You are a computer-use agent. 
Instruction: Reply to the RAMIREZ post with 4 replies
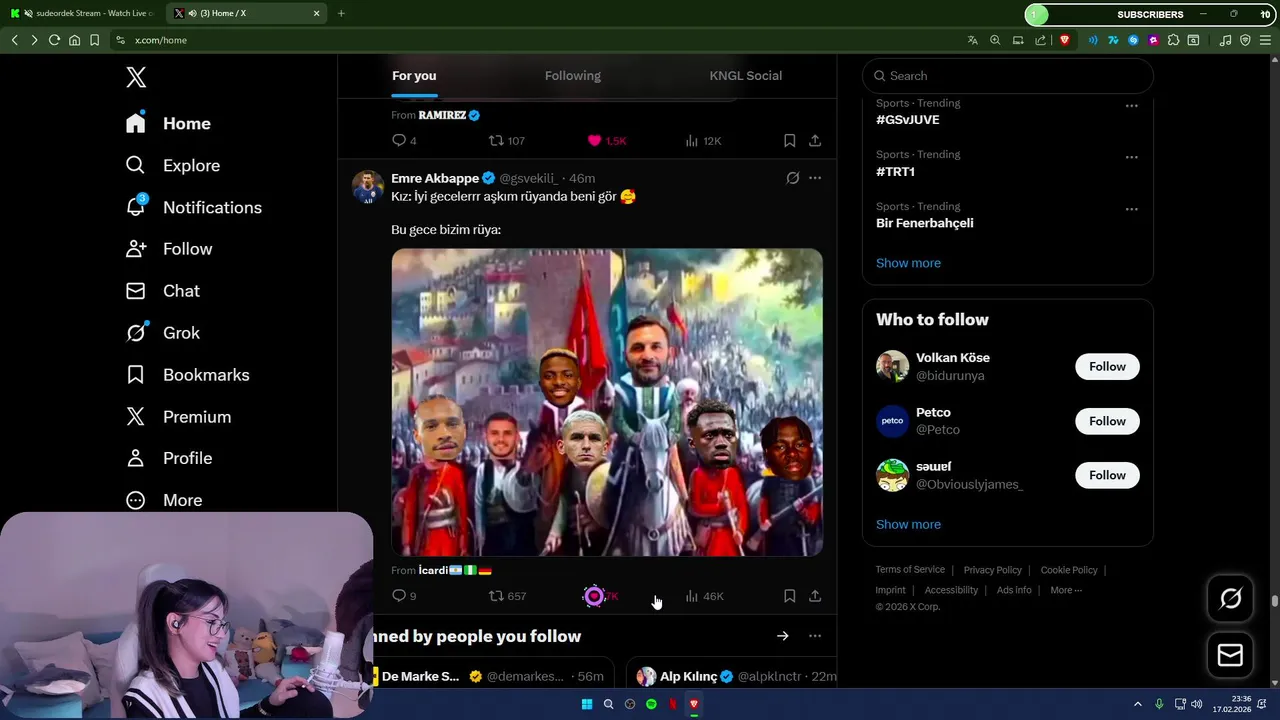point(404,141)
